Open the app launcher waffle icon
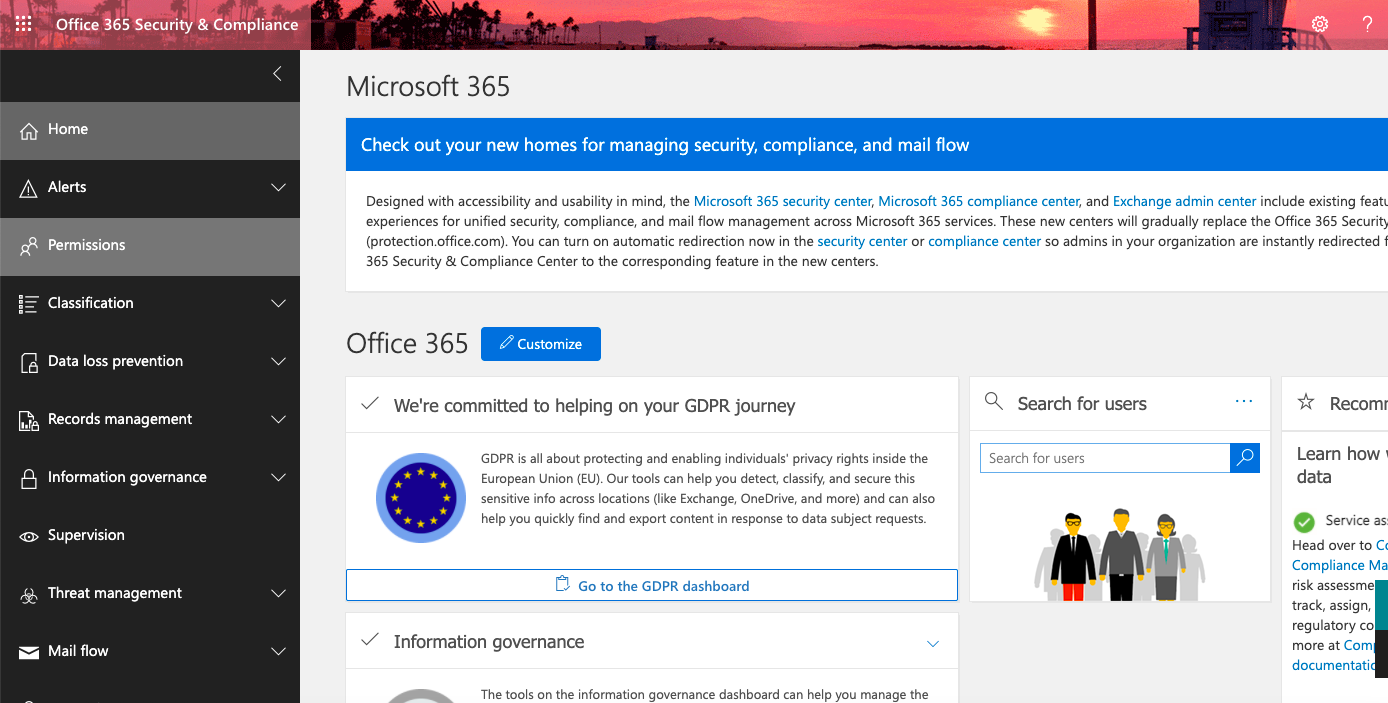Image resolution: width=1388 pixels, height=703 pixels. (23, 24)
